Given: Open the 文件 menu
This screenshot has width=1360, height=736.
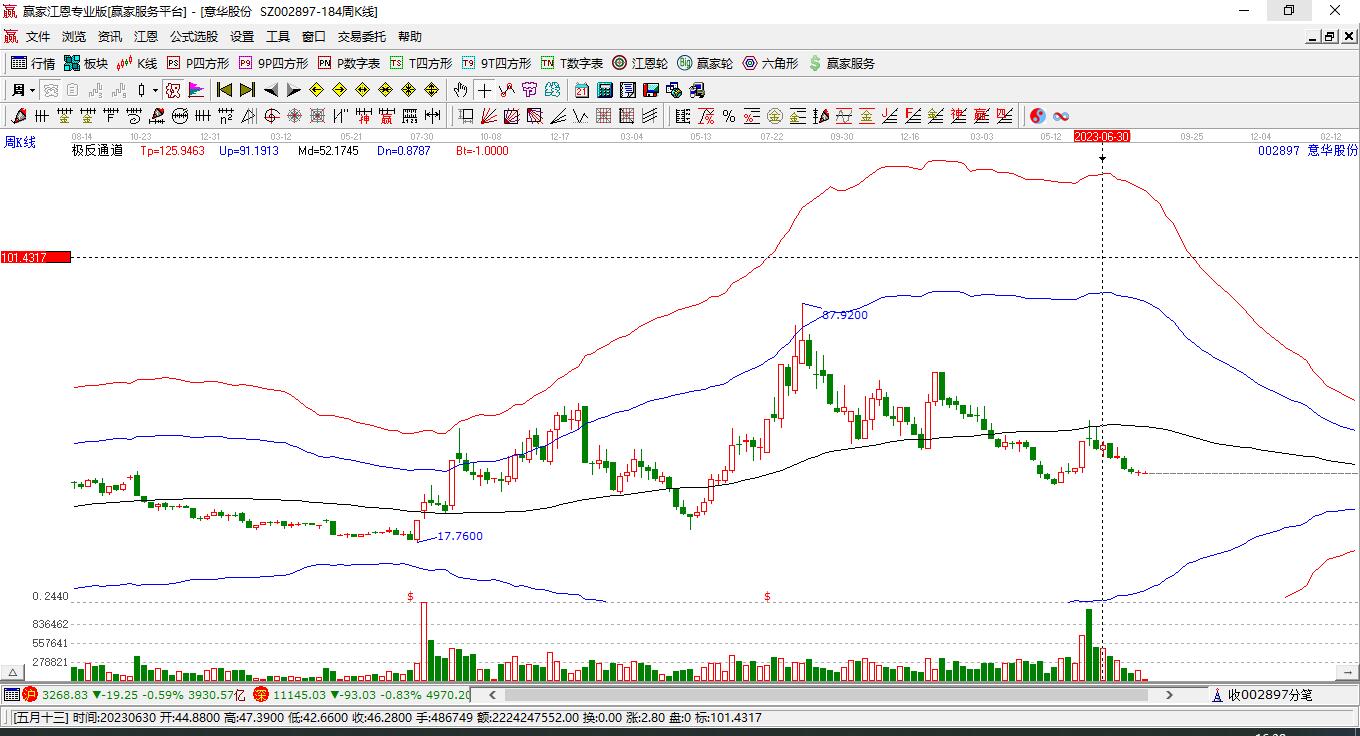Looking at the screenshot, I should point(38,37).
